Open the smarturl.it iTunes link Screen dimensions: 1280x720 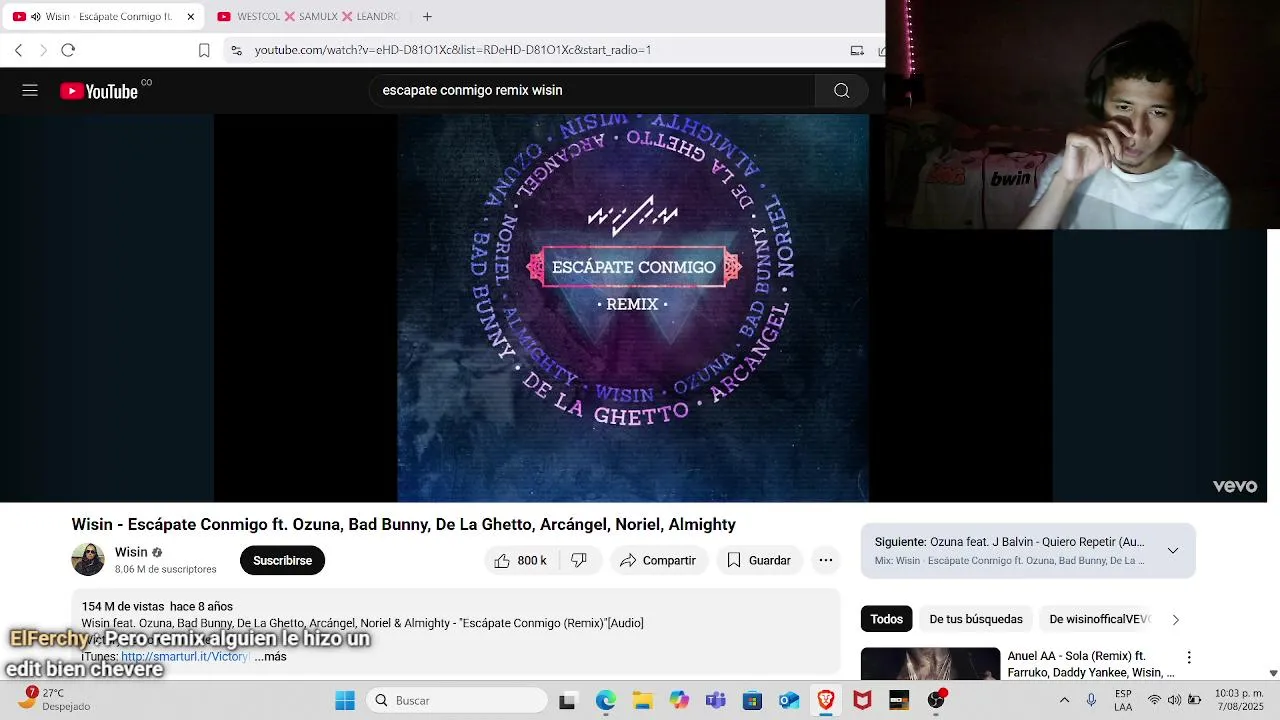click(x=185, y=657)
